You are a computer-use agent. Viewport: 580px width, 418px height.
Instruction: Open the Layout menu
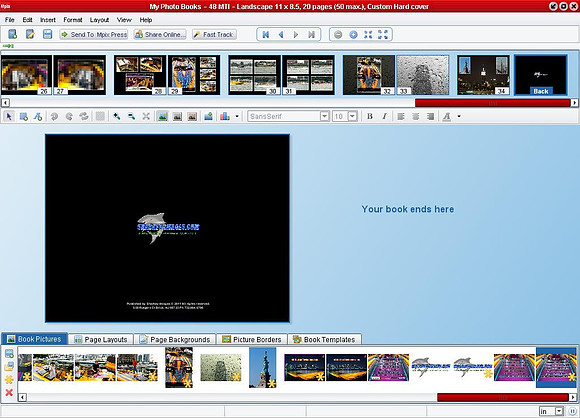pyautogui.click(x=99, y=20)
